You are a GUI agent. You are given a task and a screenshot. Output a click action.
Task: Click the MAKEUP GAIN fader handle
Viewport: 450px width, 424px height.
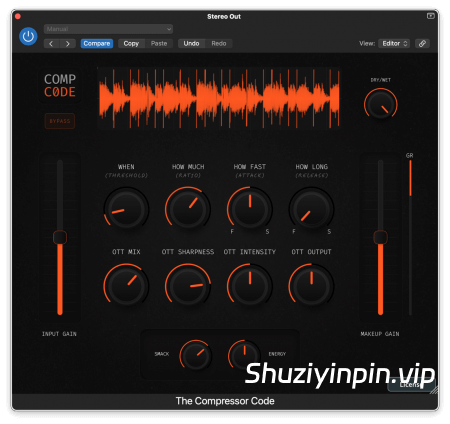pos(380,237)
